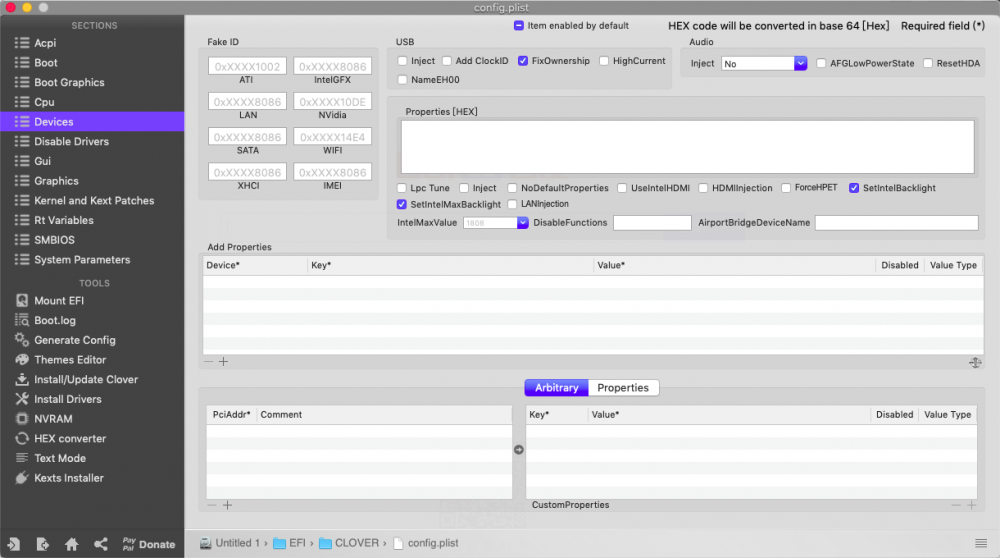The width and height of the screenshot is (1000, 558).
Task: Uncheck the FixOwnership USB checkbox
Action: tap(523, 61)
